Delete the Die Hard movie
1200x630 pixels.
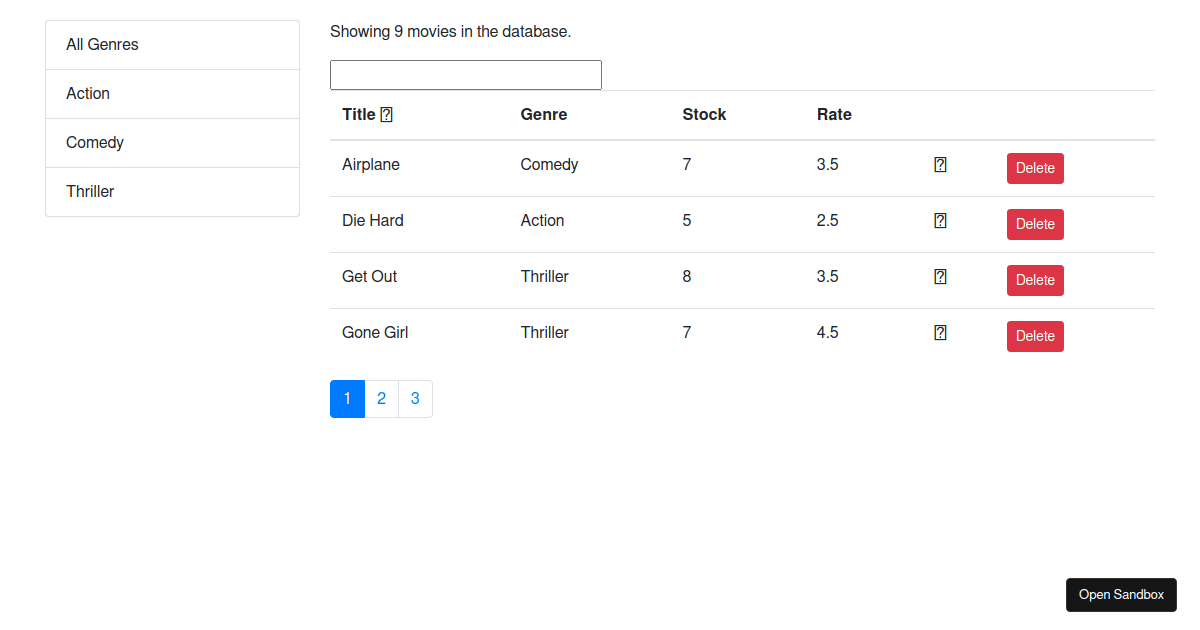tap(1035, 224)
